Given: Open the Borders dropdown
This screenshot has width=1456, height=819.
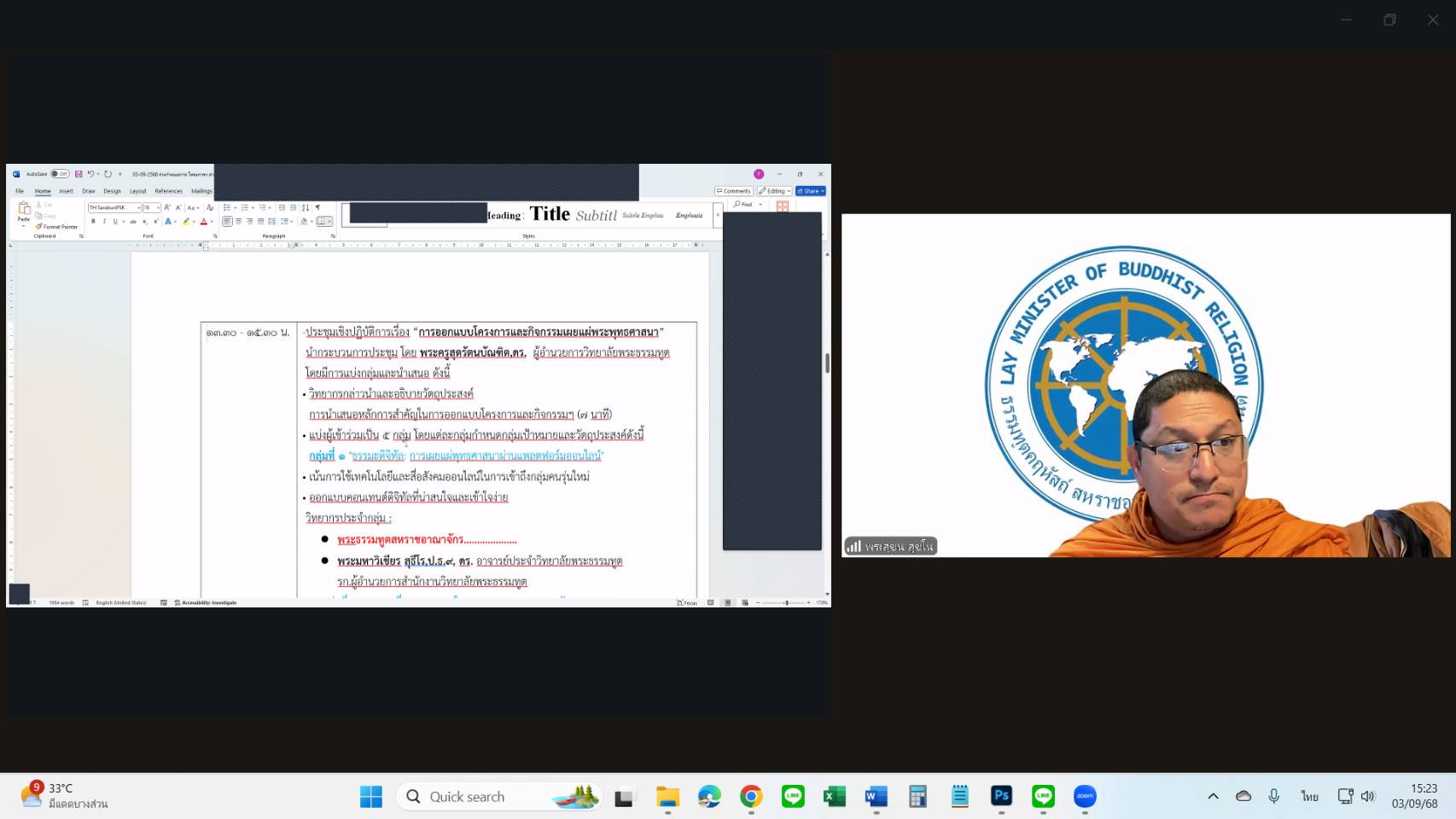Looking at the screenshot, I should pyautogui.click(x=329, y=222).
